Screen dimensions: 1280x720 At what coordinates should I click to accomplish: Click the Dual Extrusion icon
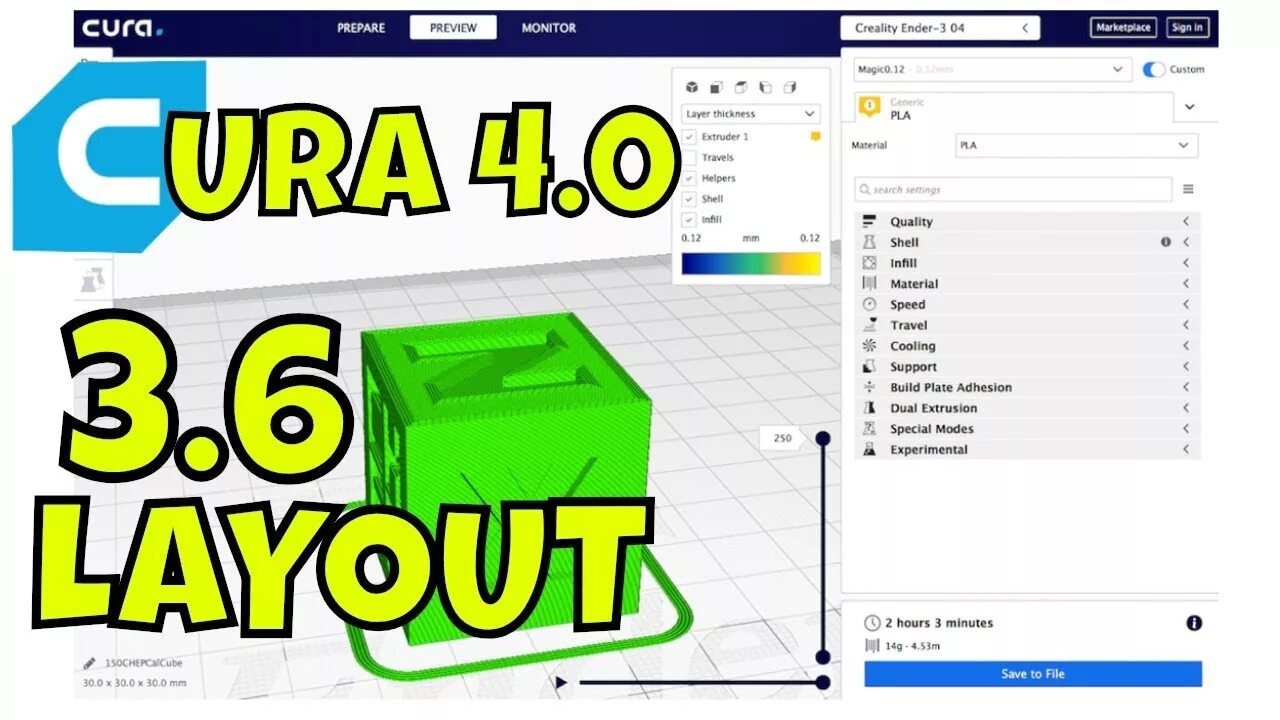coord(869,408)
